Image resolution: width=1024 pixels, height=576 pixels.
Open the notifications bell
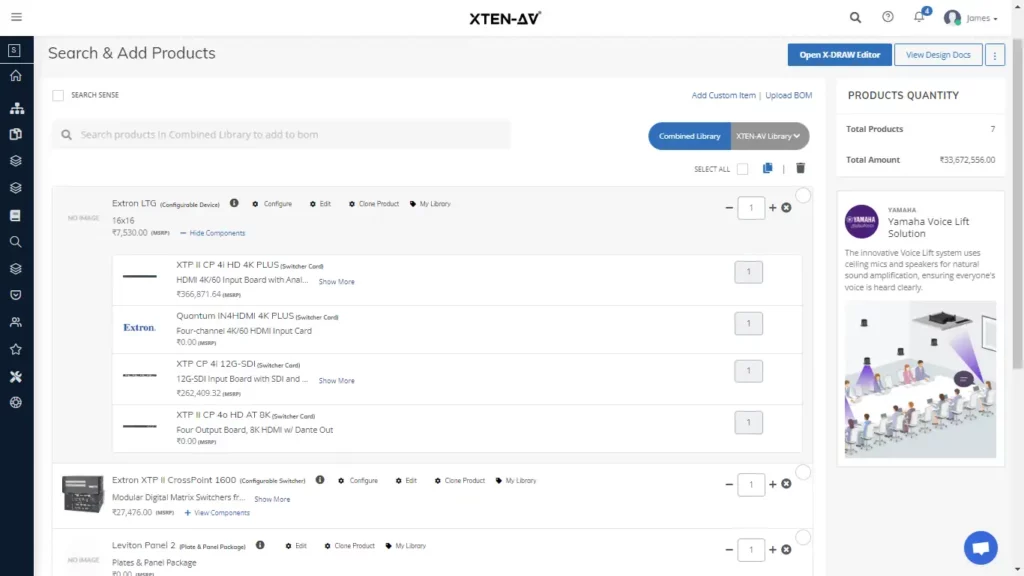pos(920,17)
